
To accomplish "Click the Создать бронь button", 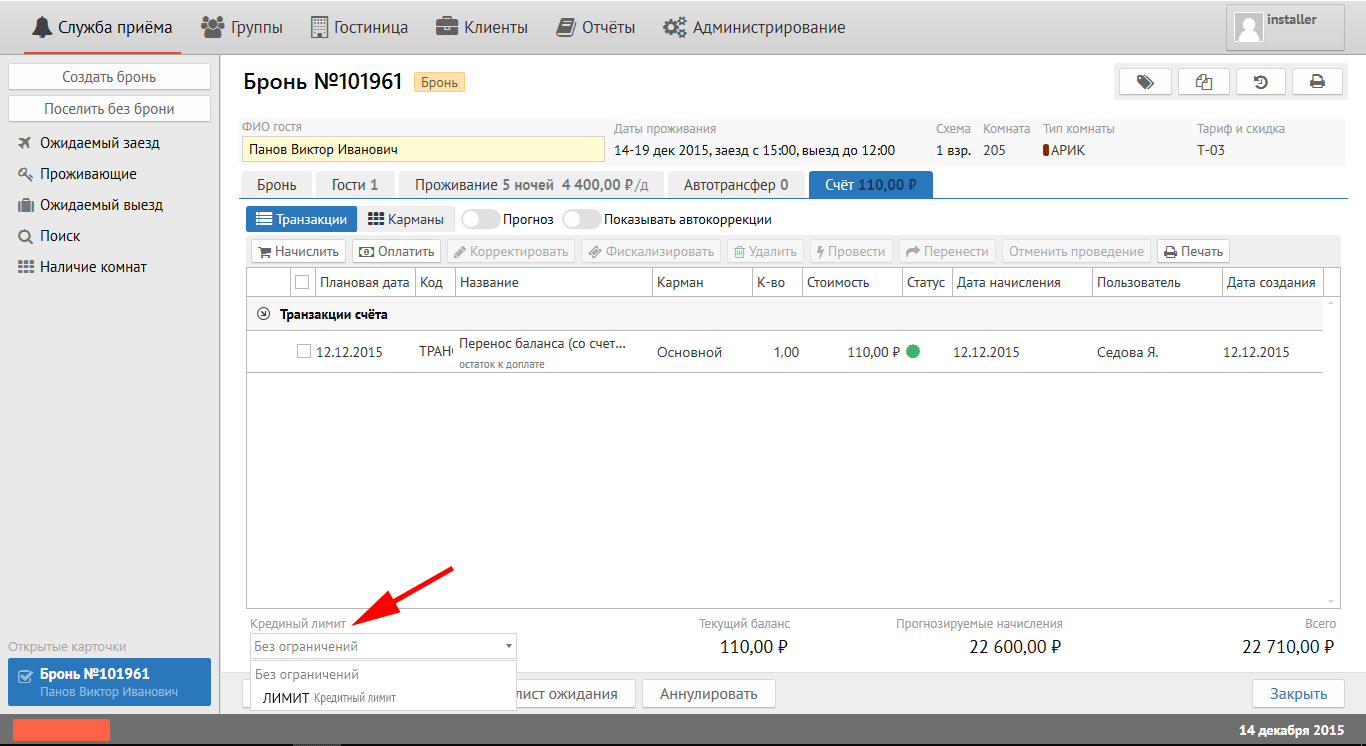I will coord(109,77).
